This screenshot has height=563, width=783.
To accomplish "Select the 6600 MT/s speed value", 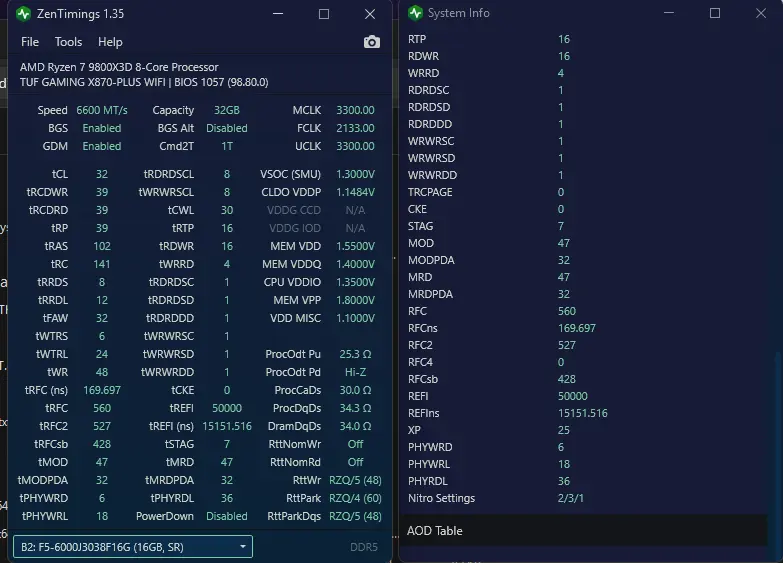I will 102,110.
